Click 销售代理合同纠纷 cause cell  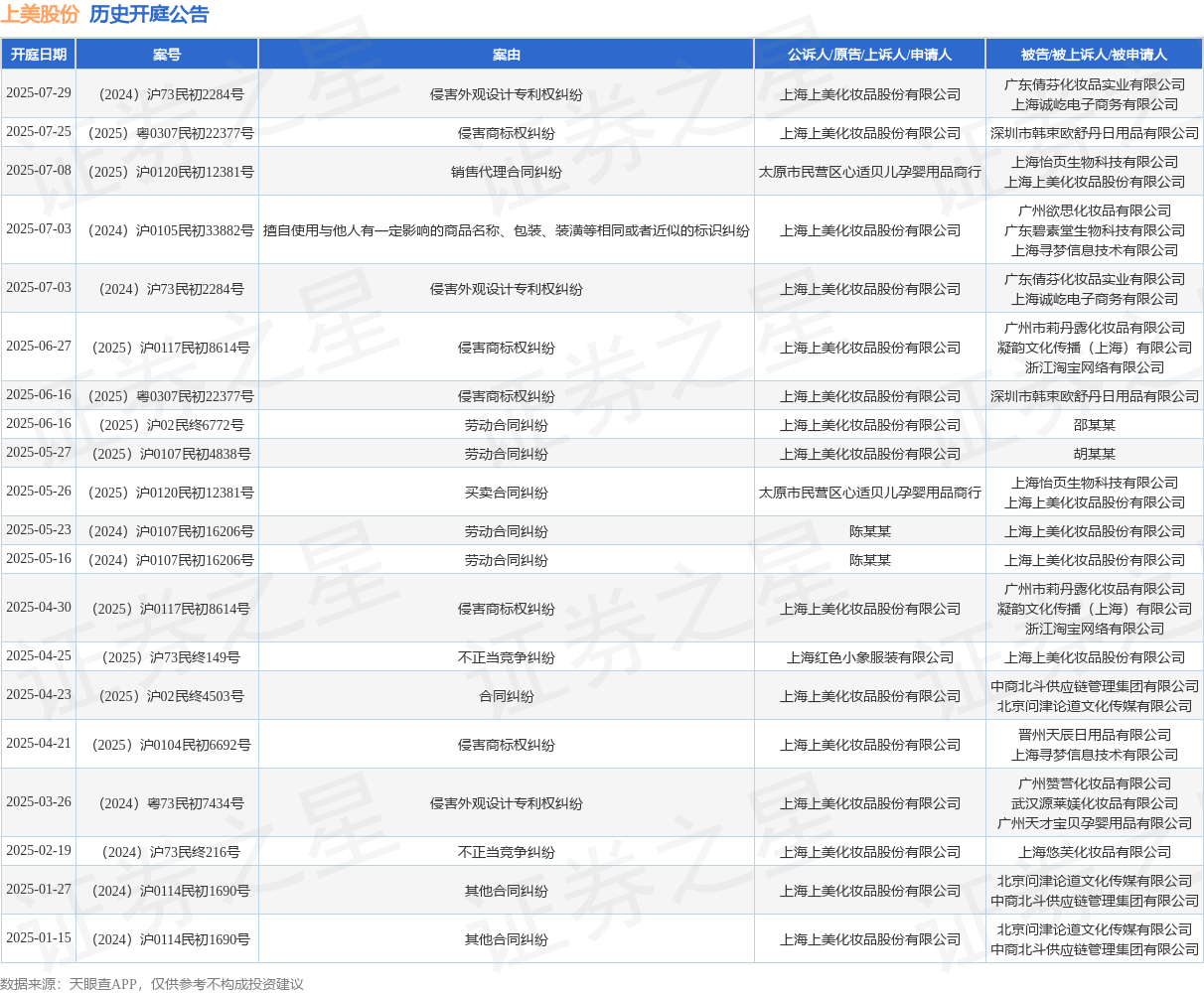(507, 172)
